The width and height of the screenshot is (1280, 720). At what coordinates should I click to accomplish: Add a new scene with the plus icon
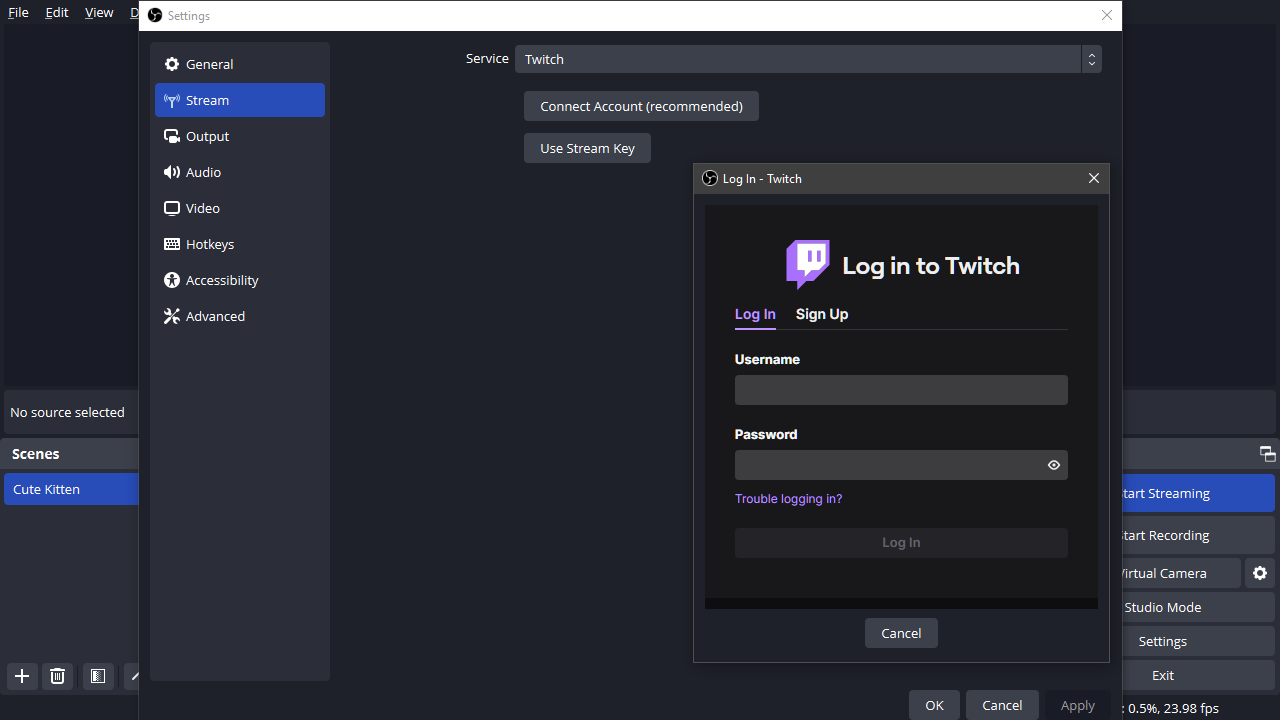point(21,676)
